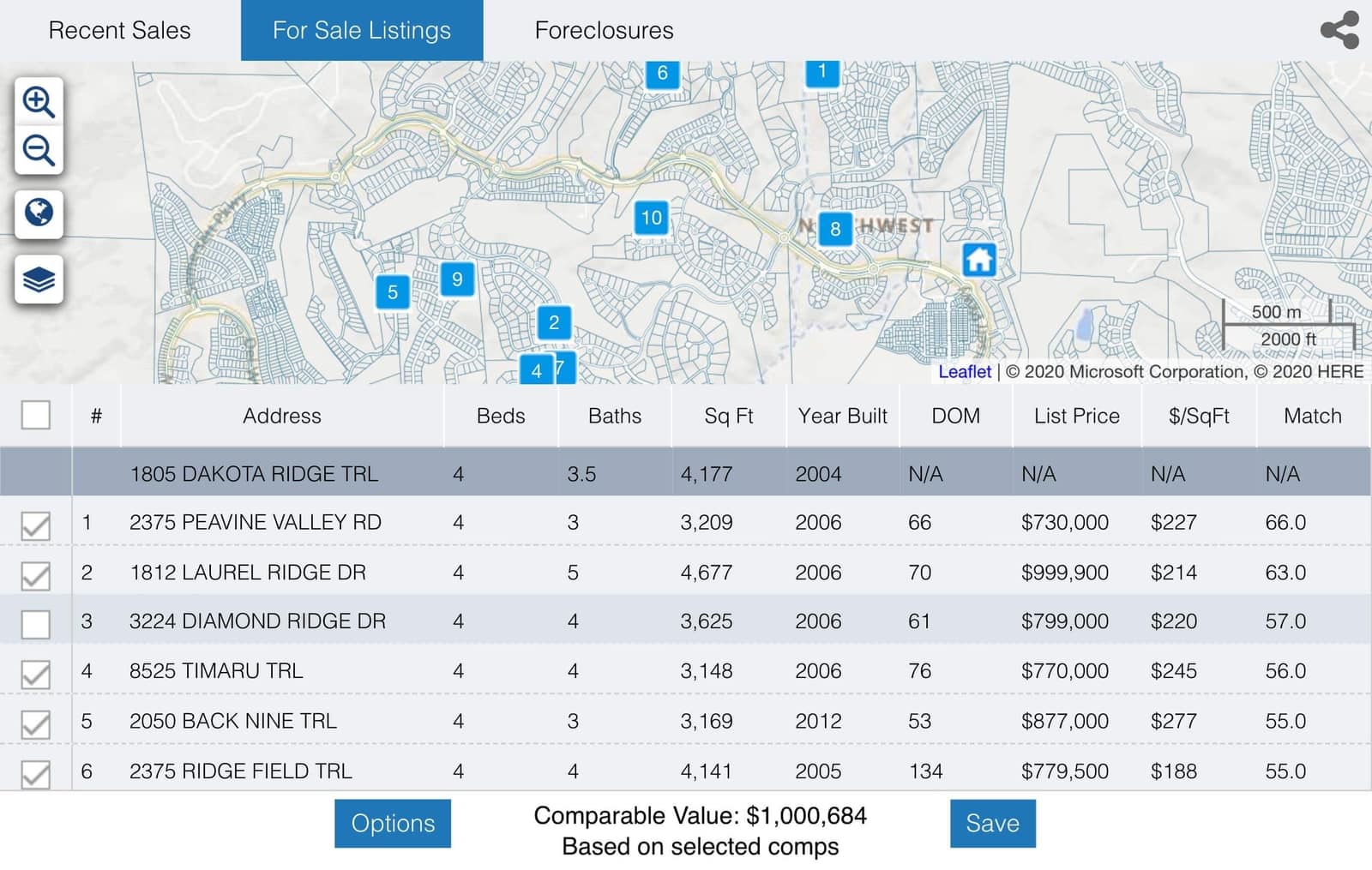Open the Foreclosures tab
The image size is (1372, 870).
[603, 30]
